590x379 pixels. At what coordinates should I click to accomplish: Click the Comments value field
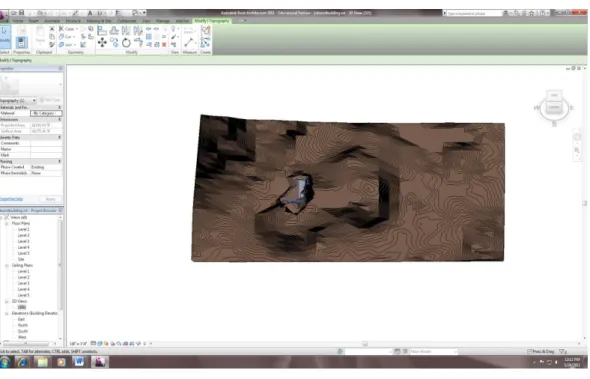coord(46,143)
